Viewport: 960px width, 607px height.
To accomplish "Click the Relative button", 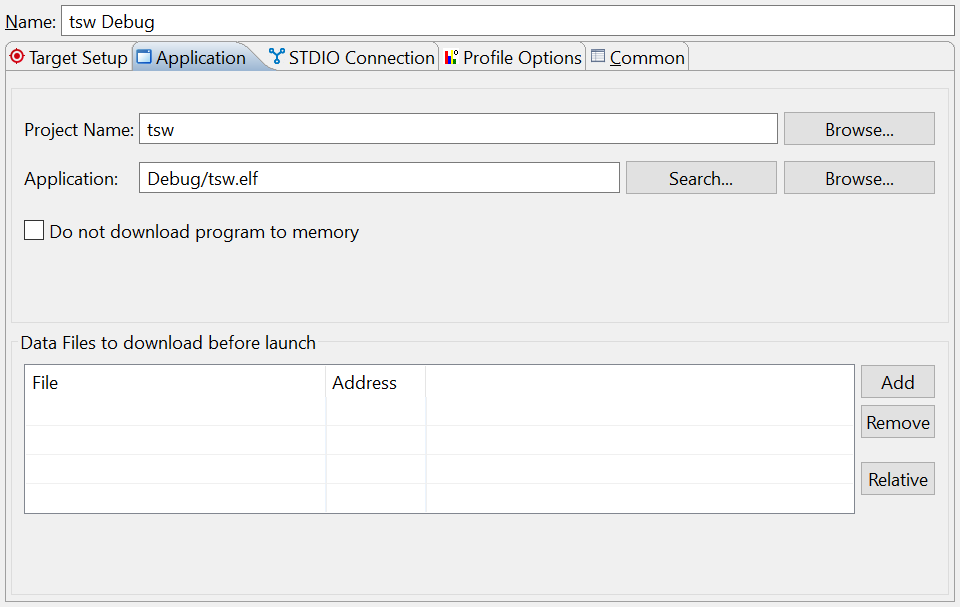I will tap(897, 479).
